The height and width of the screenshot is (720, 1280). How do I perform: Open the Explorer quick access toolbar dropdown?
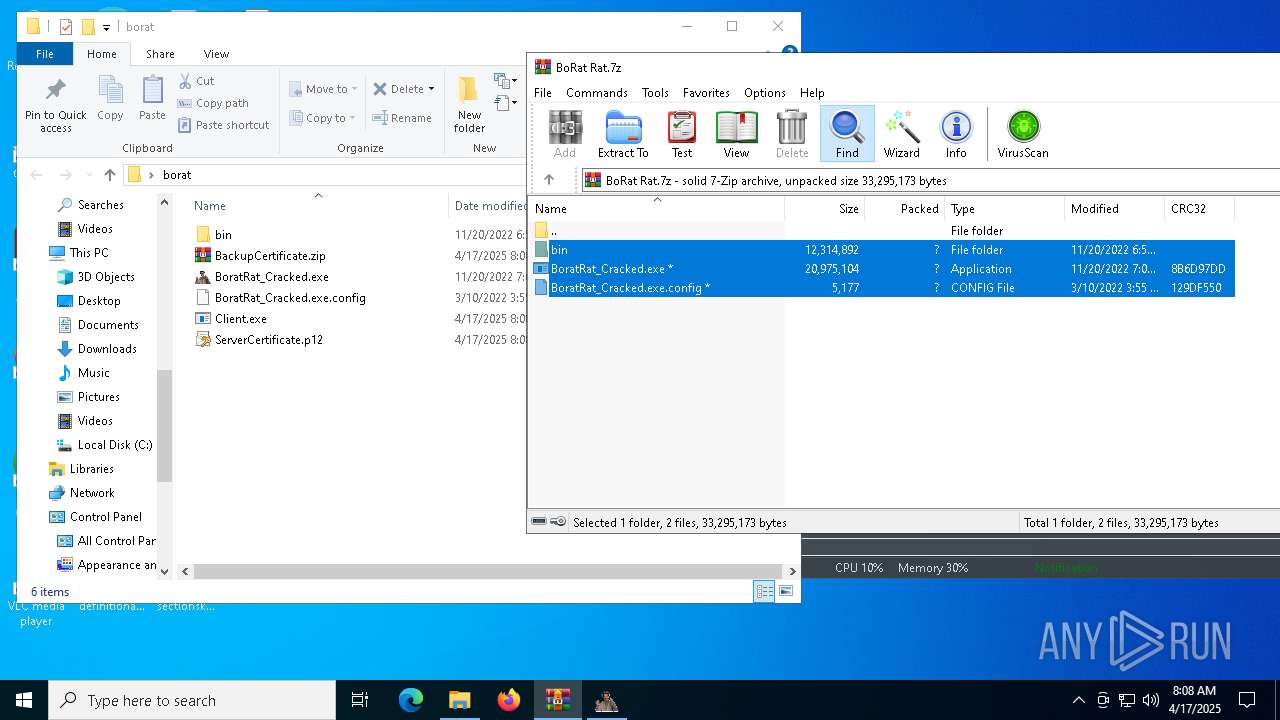106,27
